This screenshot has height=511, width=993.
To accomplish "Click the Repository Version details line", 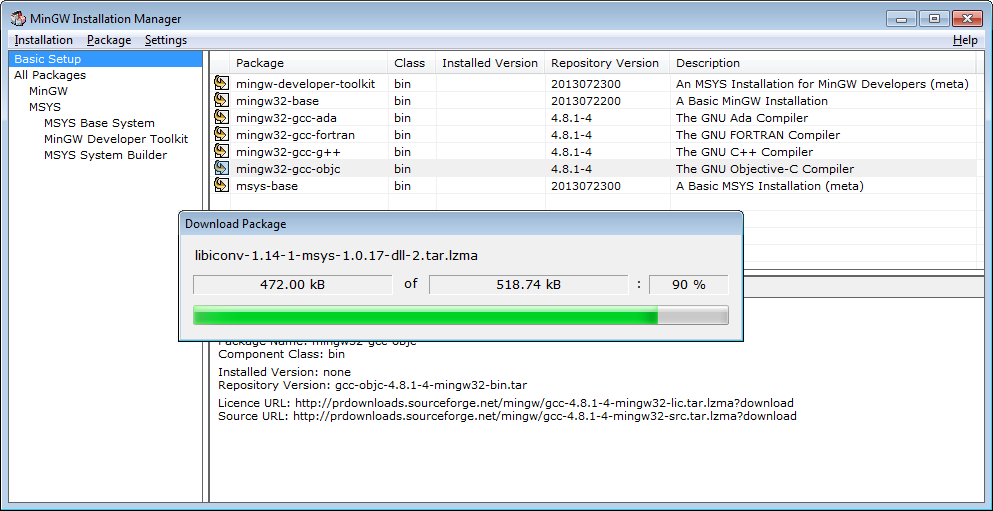I will [x=372, y=385].
